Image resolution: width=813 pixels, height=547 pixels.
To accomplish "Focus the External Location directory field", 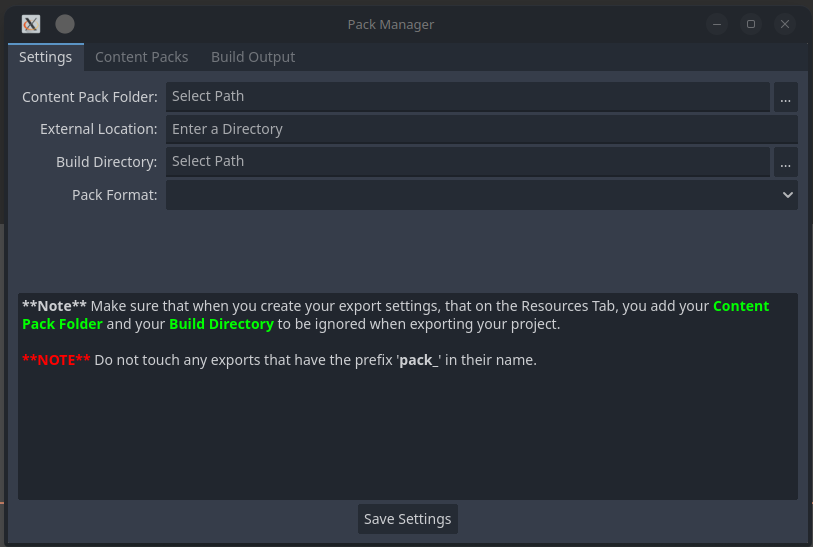I will click(482, 129).
